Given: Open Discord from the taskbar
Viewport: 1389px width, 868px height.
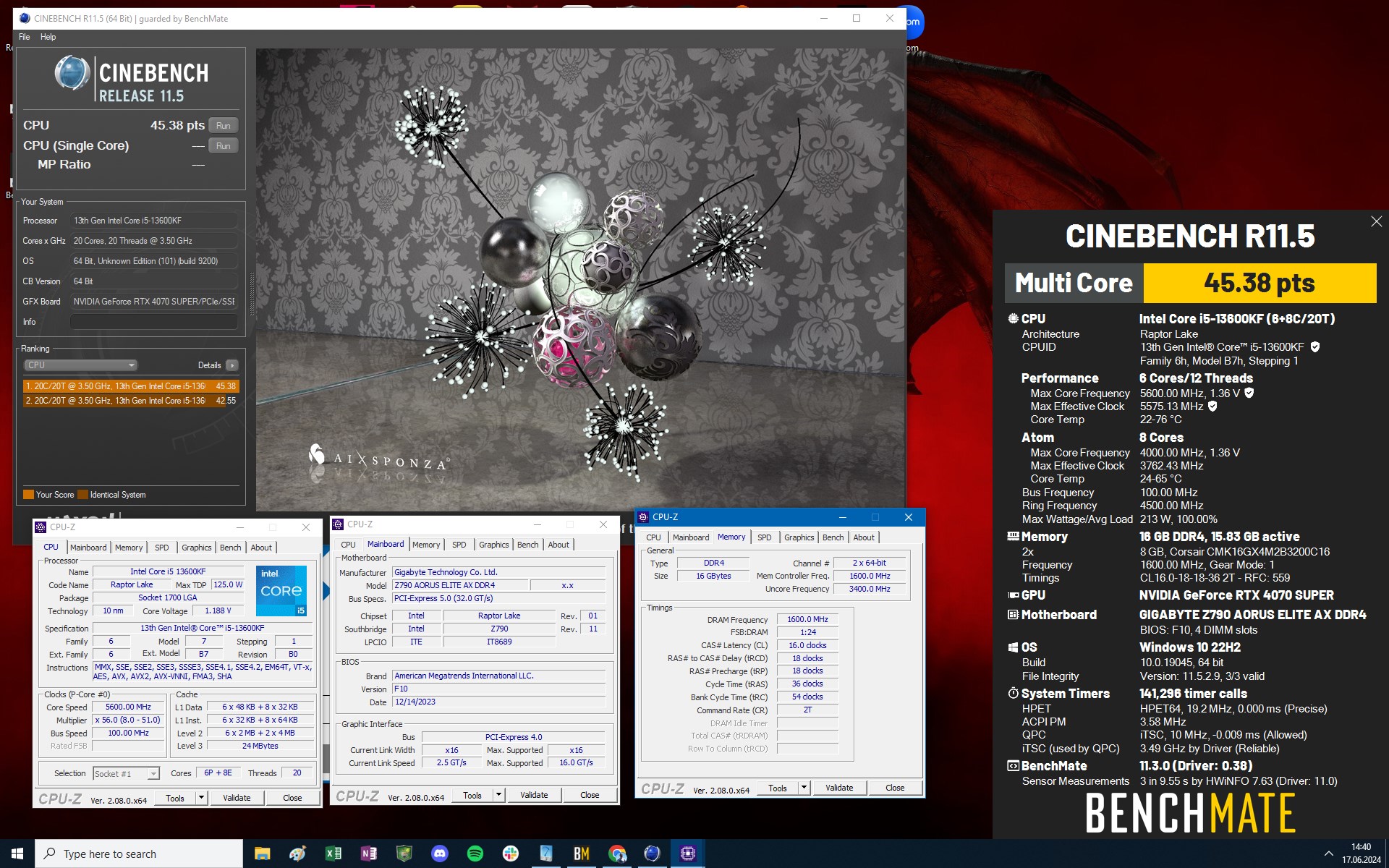Looking at the screenshot, I should pyautogui.click(x=439, y=854).
